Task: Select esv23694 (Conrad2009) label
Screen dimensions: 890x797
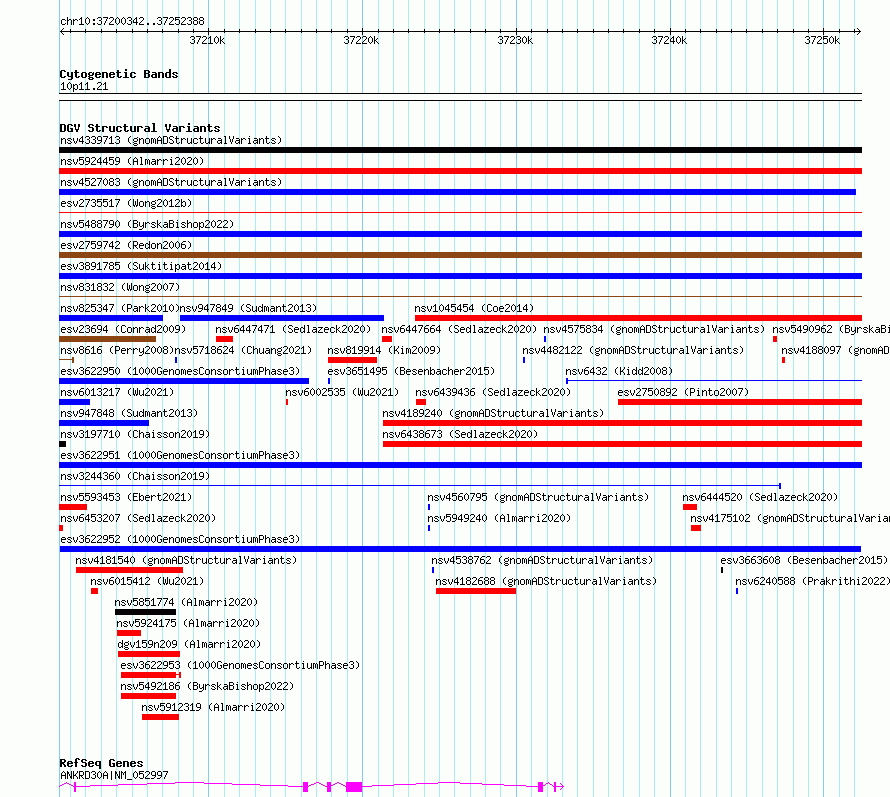Action: 123,329
